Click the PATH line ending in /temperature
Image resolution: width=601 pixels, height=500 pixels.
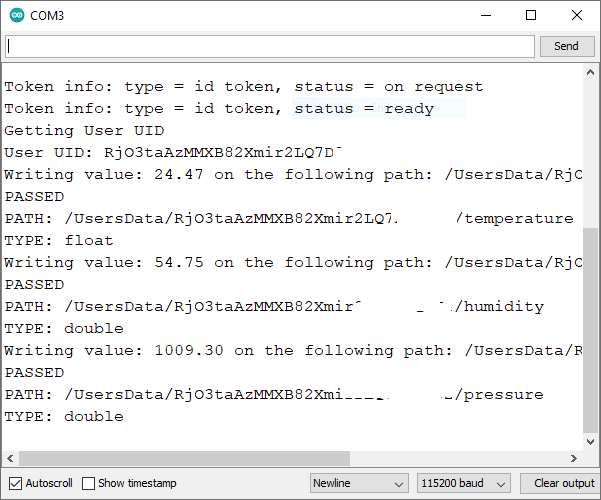(x=289, y=219)
